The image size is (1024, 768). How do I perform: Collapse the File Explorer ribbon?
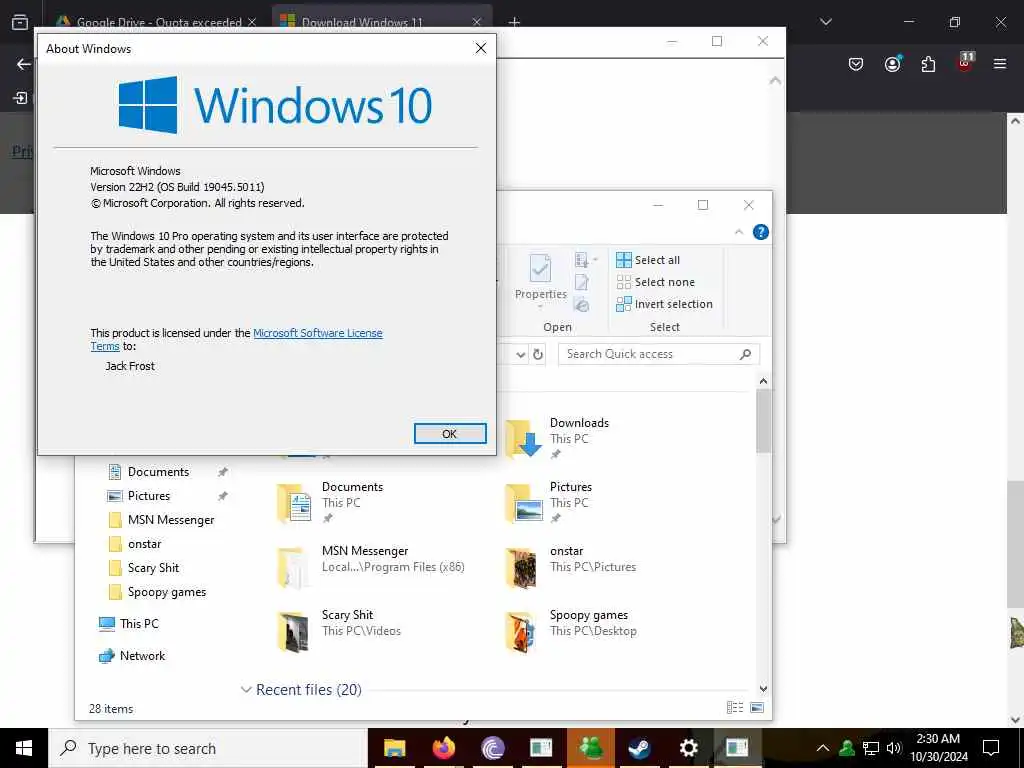pyautogui.click(x=739, y=232)
